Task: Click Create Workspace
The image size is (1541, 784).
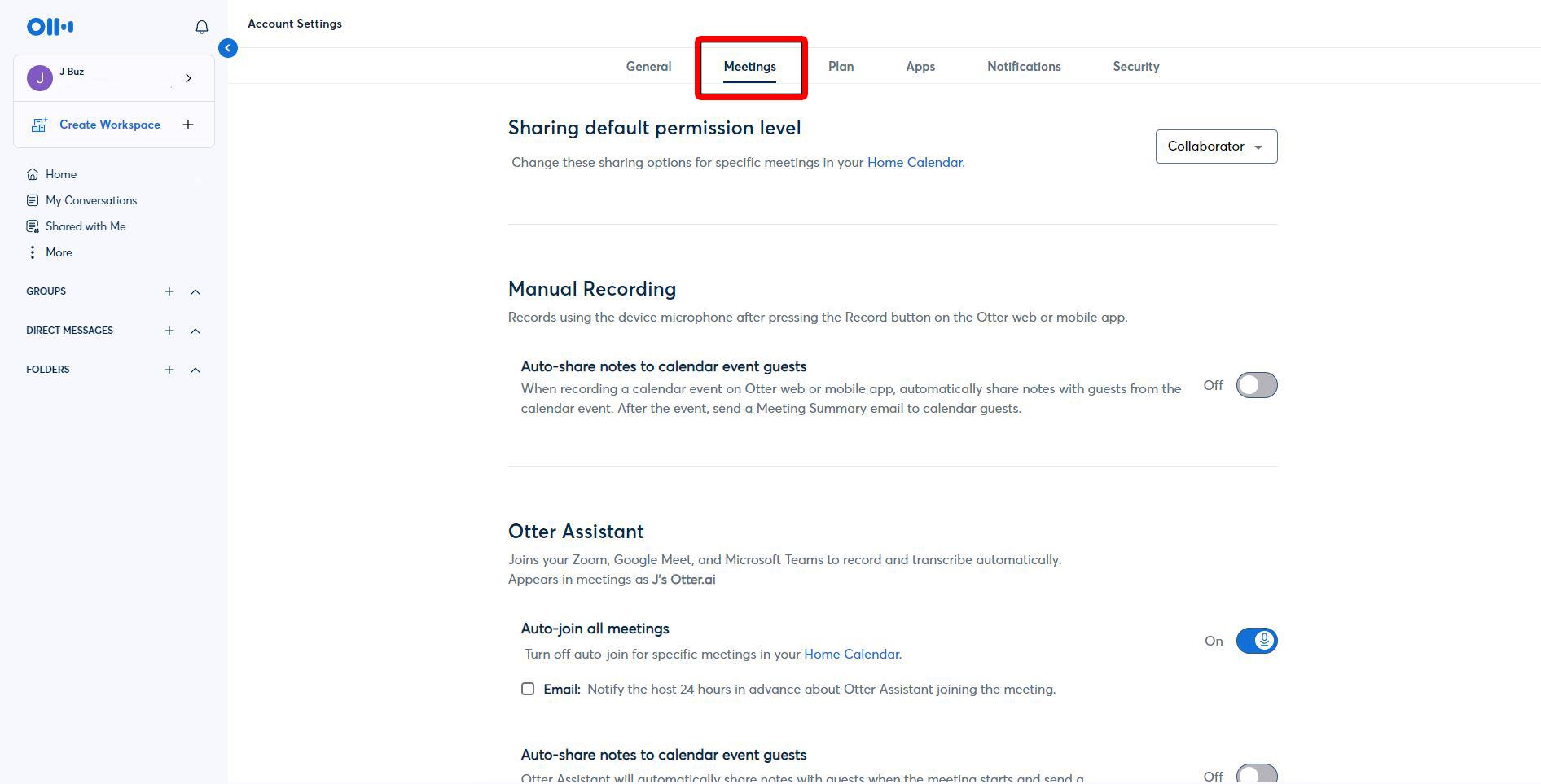Action: pos(110,124)
